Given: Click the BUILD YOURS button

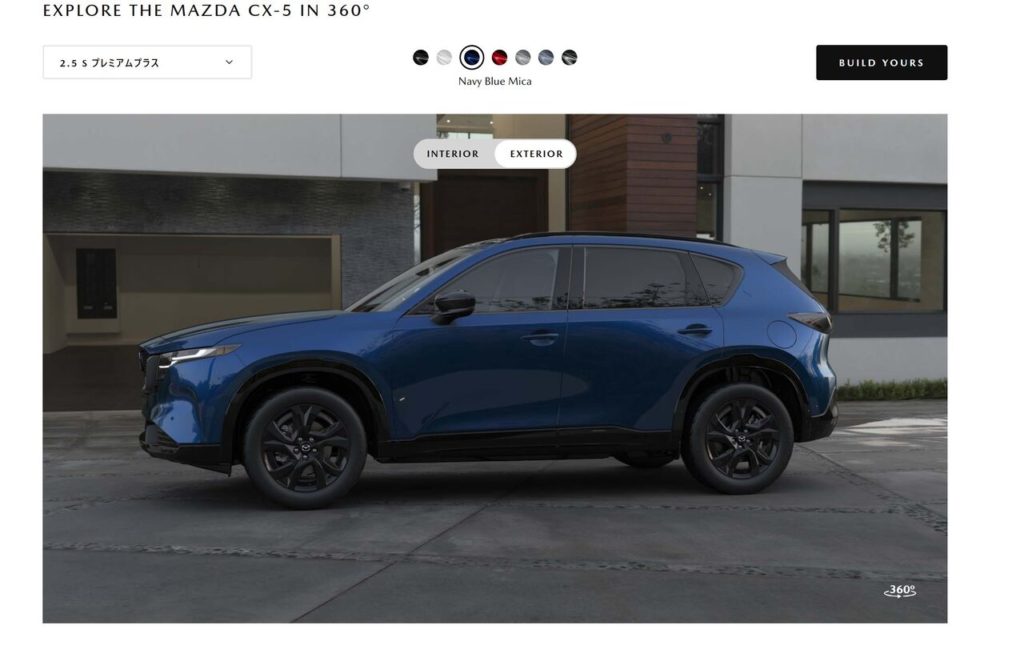Looking at the screenshot, I should tap(882, 63).
